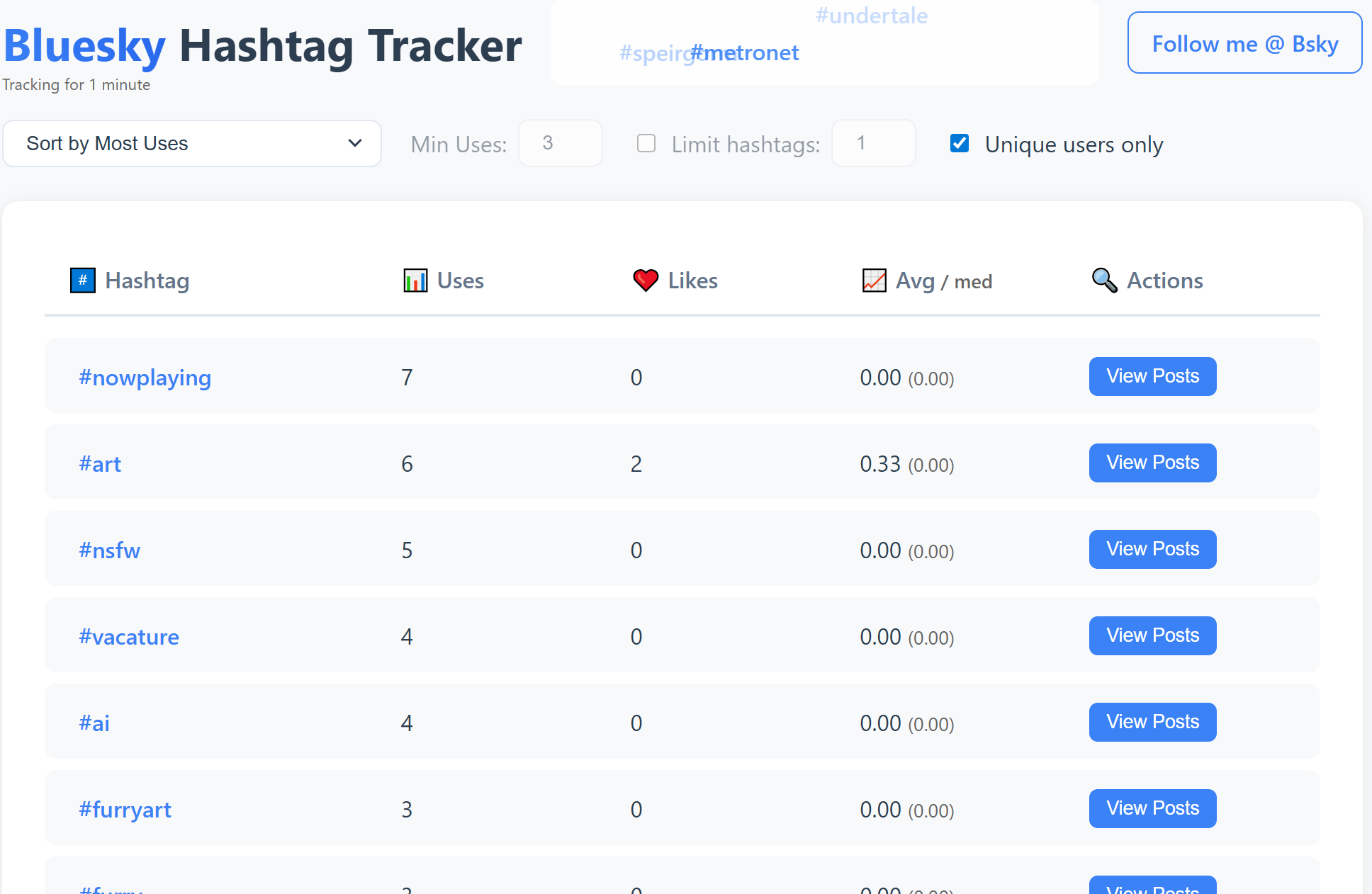This screenshot has width=1372, height=894.
Task: View posts for #nowplaying
Action: pos(1153,376)
